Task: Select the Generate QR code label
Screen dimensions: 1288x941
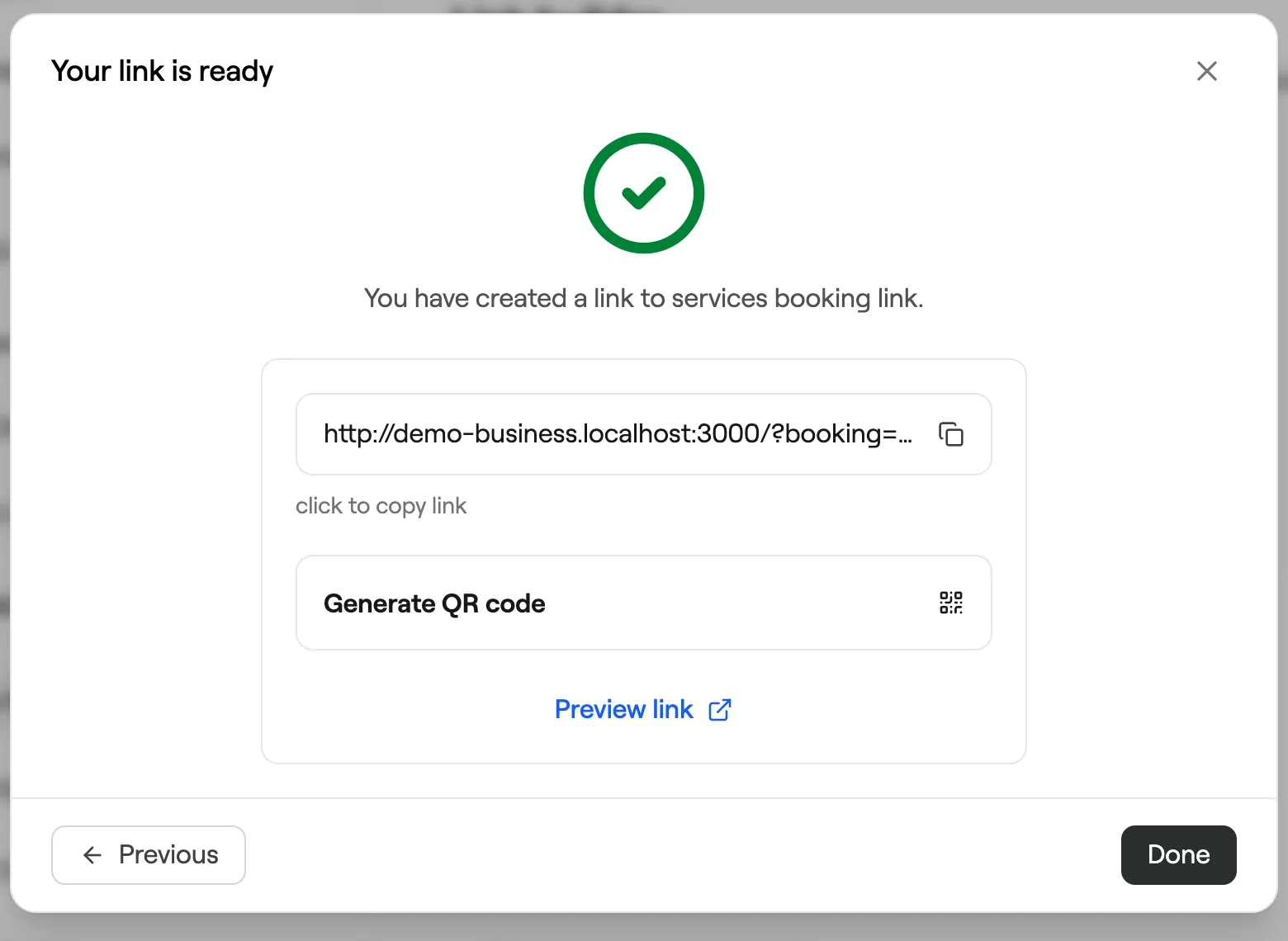Action: pyautogui.click(x=434, y=603)
